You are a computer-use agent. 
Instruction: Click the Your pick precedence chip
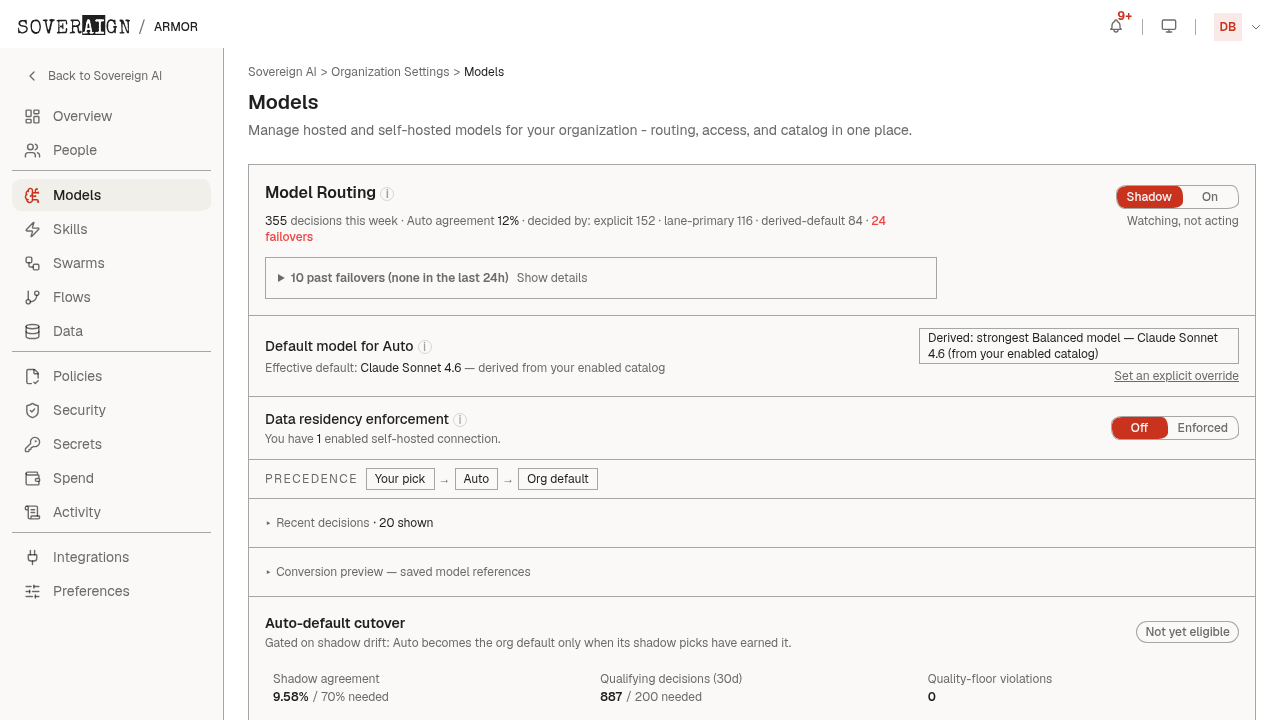pyautogui.click(x=400, y=479)
